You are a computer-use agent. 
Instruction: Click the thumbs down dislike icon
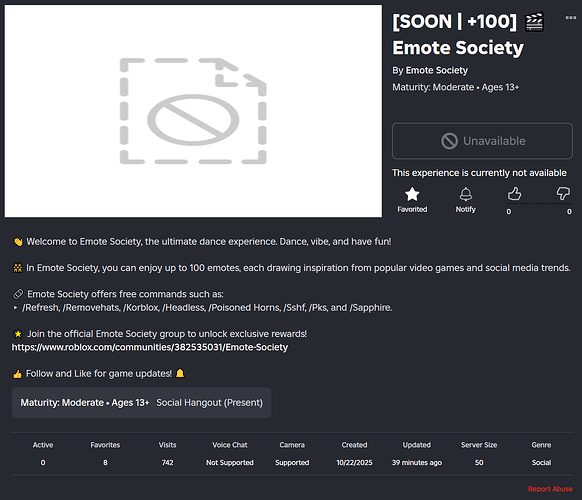tap(563, 194)
